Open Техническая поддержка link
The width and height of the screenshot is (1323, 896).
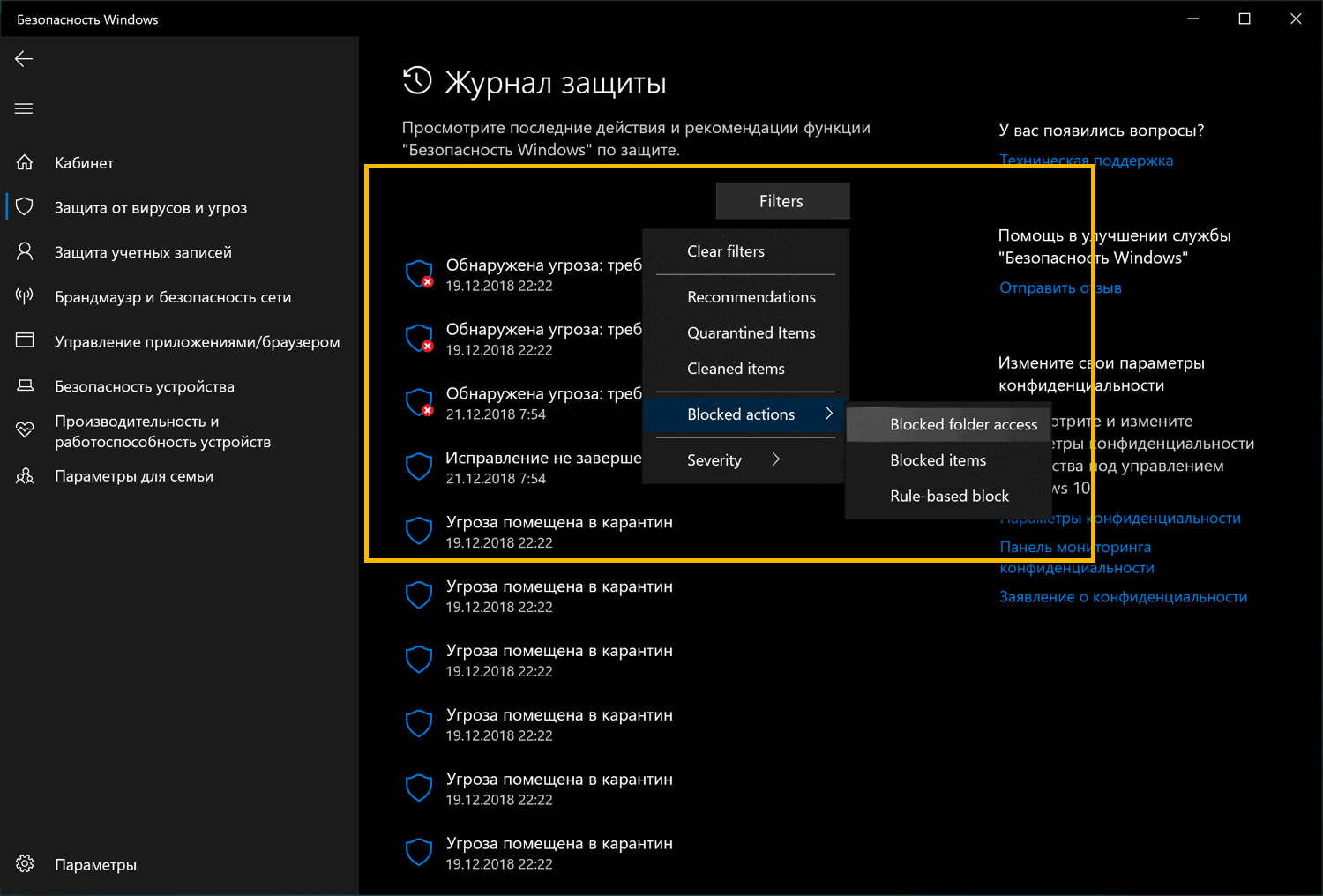pos(1086,161)
